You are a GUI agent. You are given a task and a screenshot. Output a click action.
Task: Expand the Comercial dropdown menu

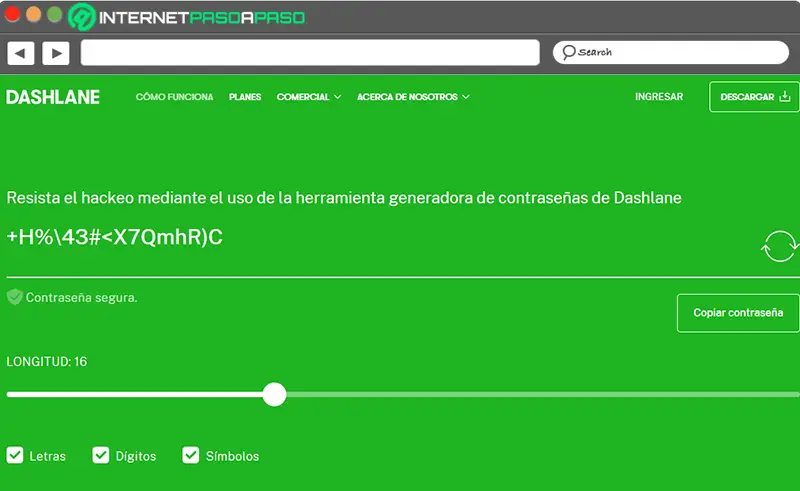coord(309,97)
